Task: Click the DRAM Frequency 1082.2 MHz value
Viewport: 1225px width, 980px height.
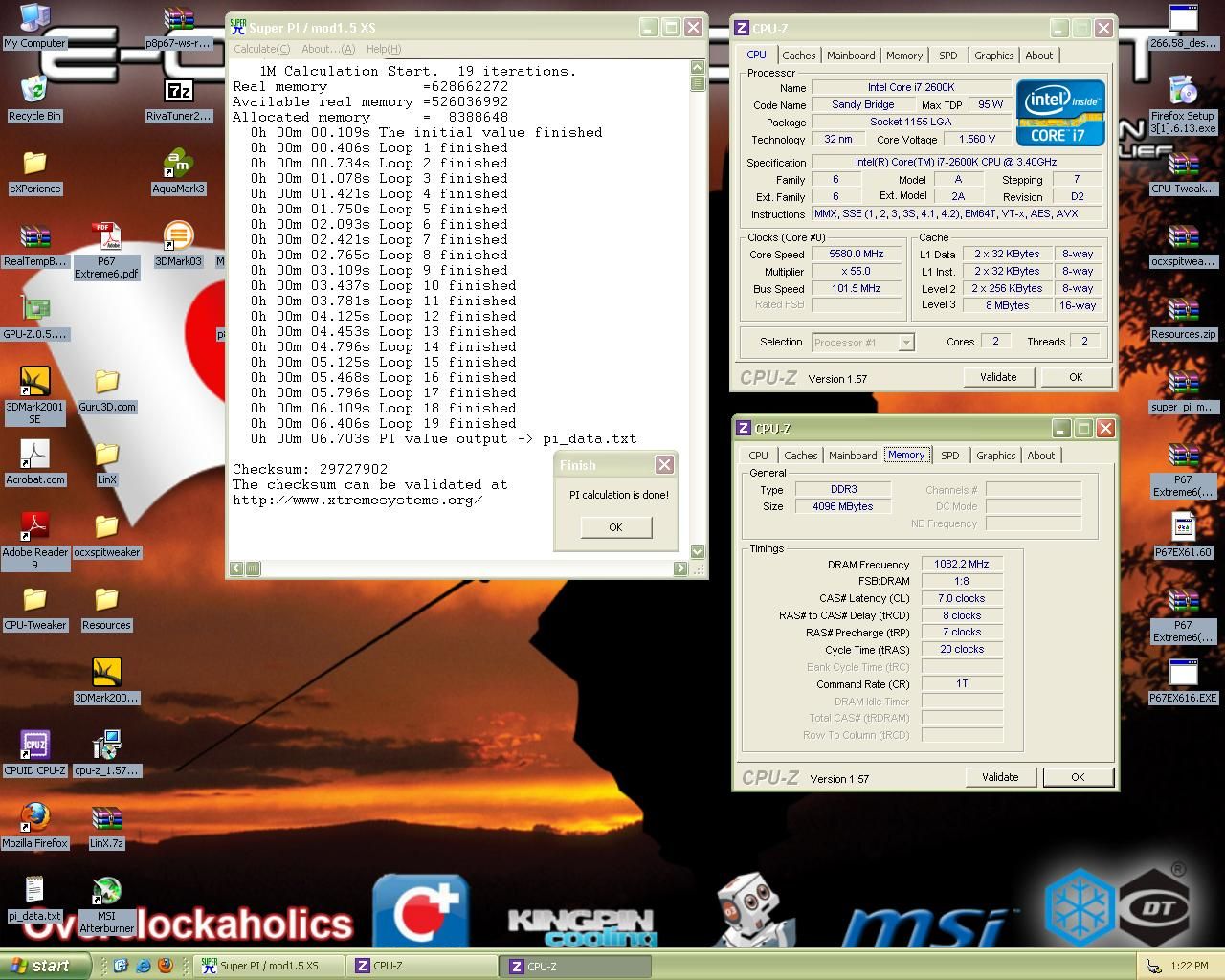Action: click(x=962, y=565)
